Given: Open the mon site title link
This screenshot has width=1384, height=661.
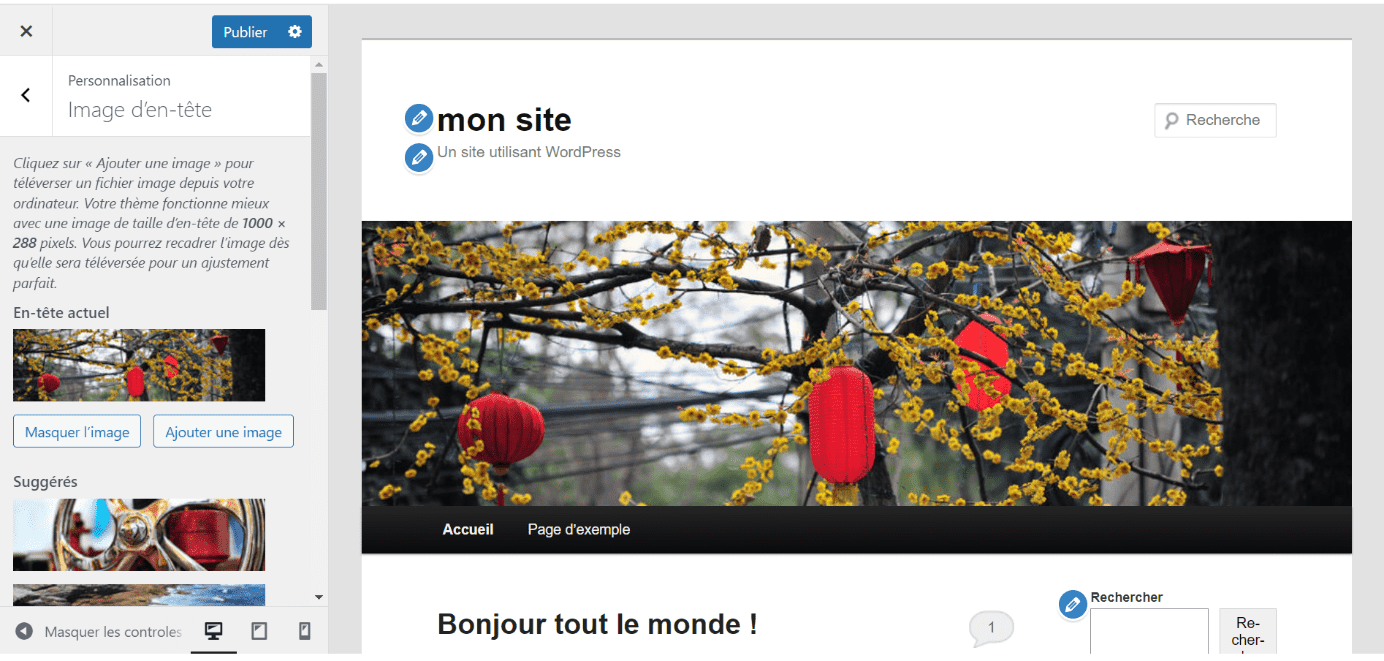Looking at the screenshot, I should coord(504,120).
